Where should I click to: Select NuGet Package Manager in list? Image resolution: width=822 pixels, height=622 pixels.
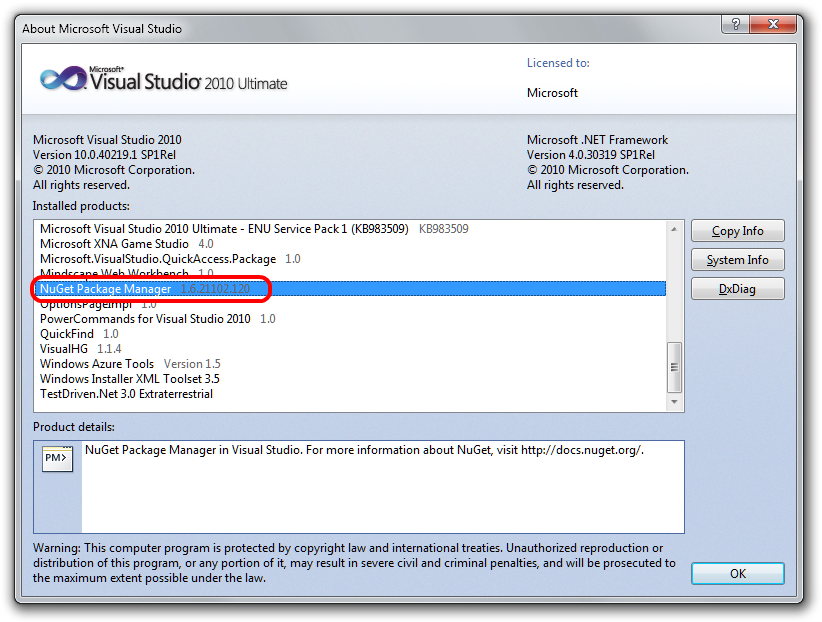[105, 289]
